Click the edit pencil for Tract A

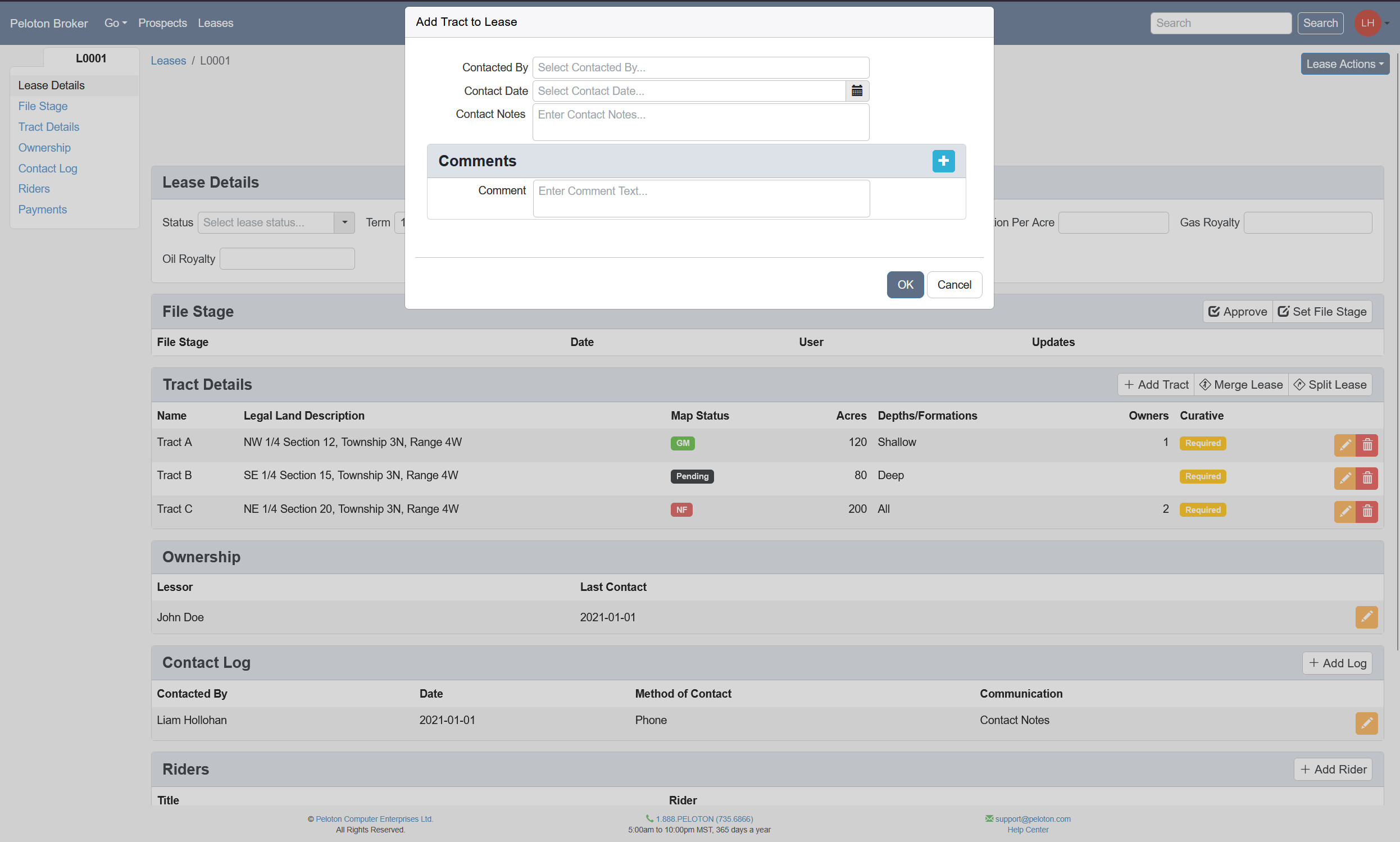tap(1344, 445)
